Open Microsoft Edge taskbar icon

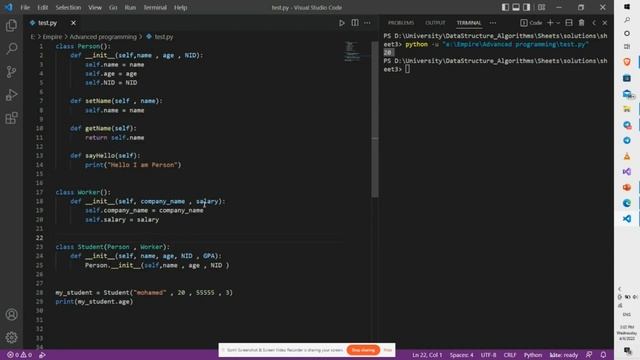click(x=627, y=203)
